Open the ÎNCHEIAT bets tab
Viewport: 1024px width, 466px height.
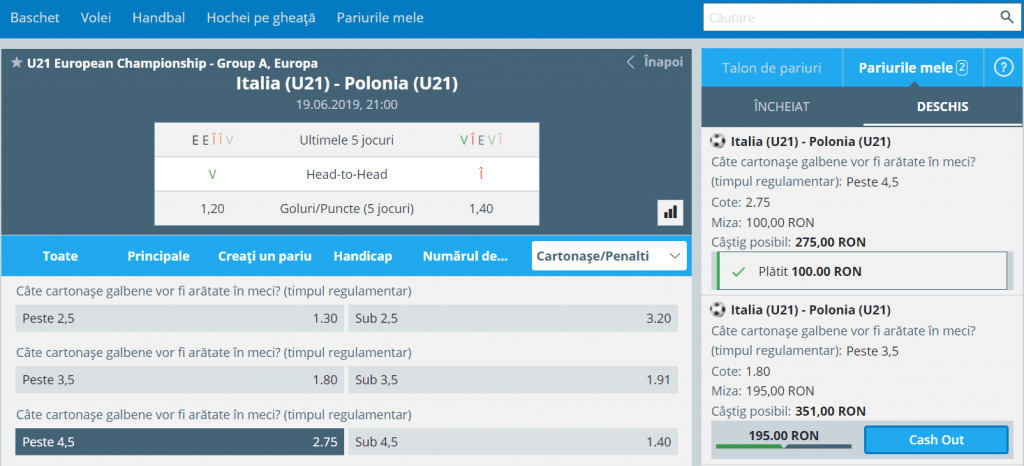(780, 106)
